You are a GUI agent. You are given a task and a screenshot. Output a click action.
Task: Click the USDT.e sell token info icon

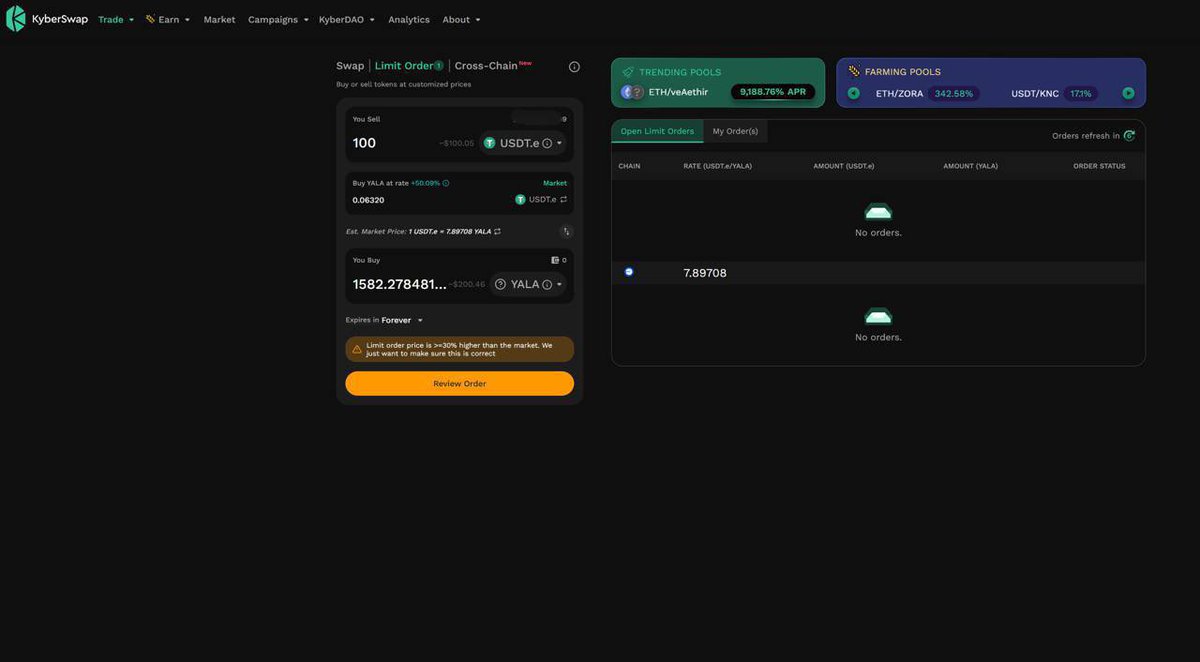[x=547, y=143]
